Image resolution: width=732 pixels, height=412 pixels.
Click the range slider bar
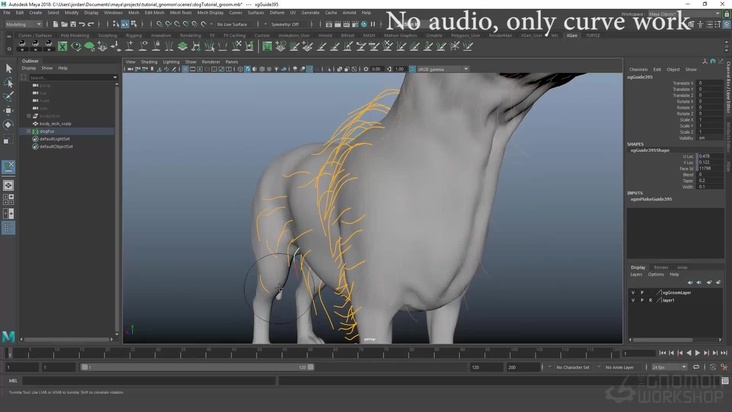pyautogui.click(x=197, y=367)
